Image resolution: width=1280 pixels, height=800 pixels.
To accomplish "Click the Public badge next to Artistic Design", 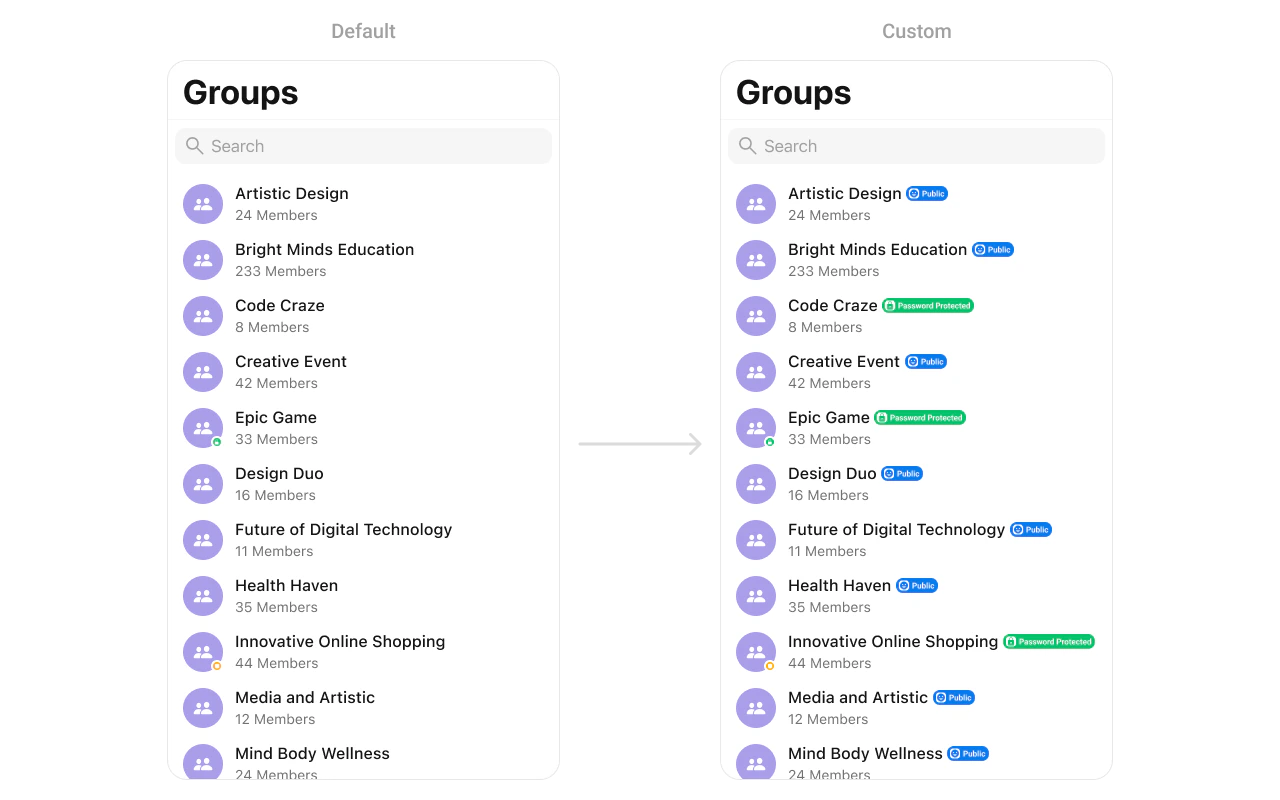I will click(926, 193).
